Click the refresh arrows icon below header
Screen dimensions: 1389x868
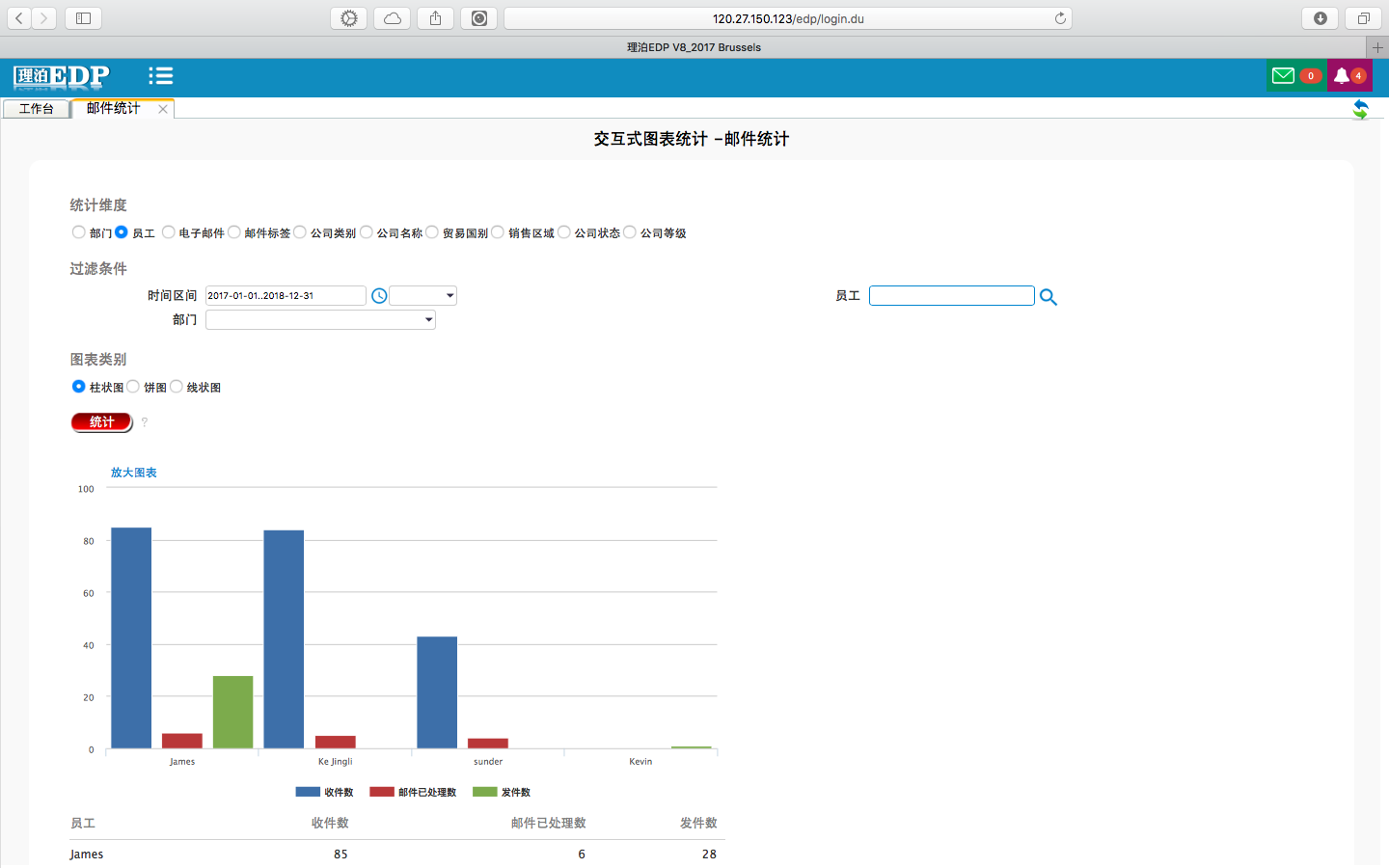pos(1360,109)
